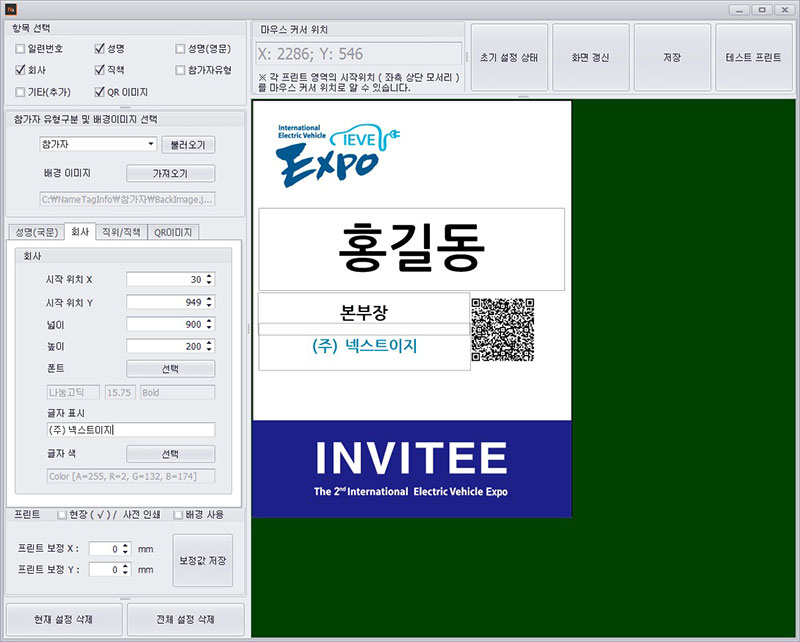Click the 넓이 value field
This screenshot has width=800, height=642.
pos(165,324)
